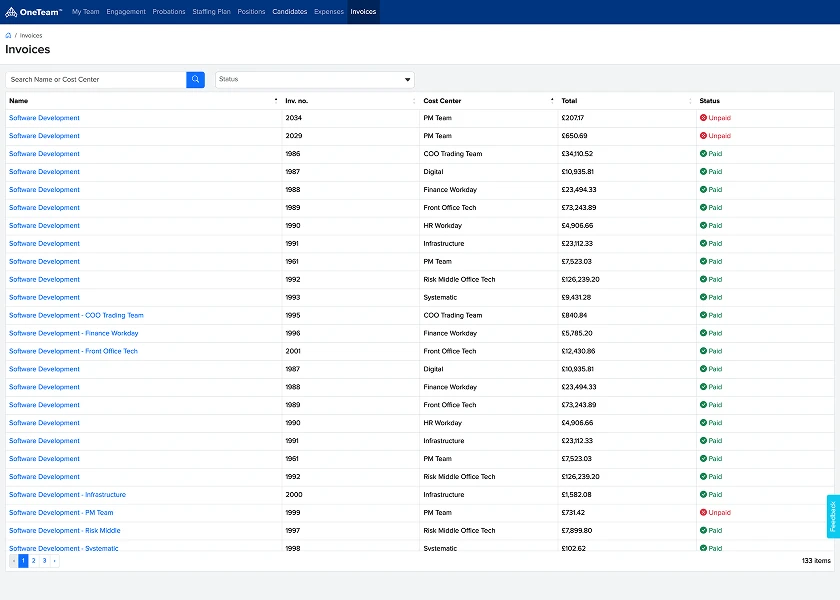Viewport: 840px width, 600px height.
Task: Open the Status filter dropdown
Action: coord(314,79)
